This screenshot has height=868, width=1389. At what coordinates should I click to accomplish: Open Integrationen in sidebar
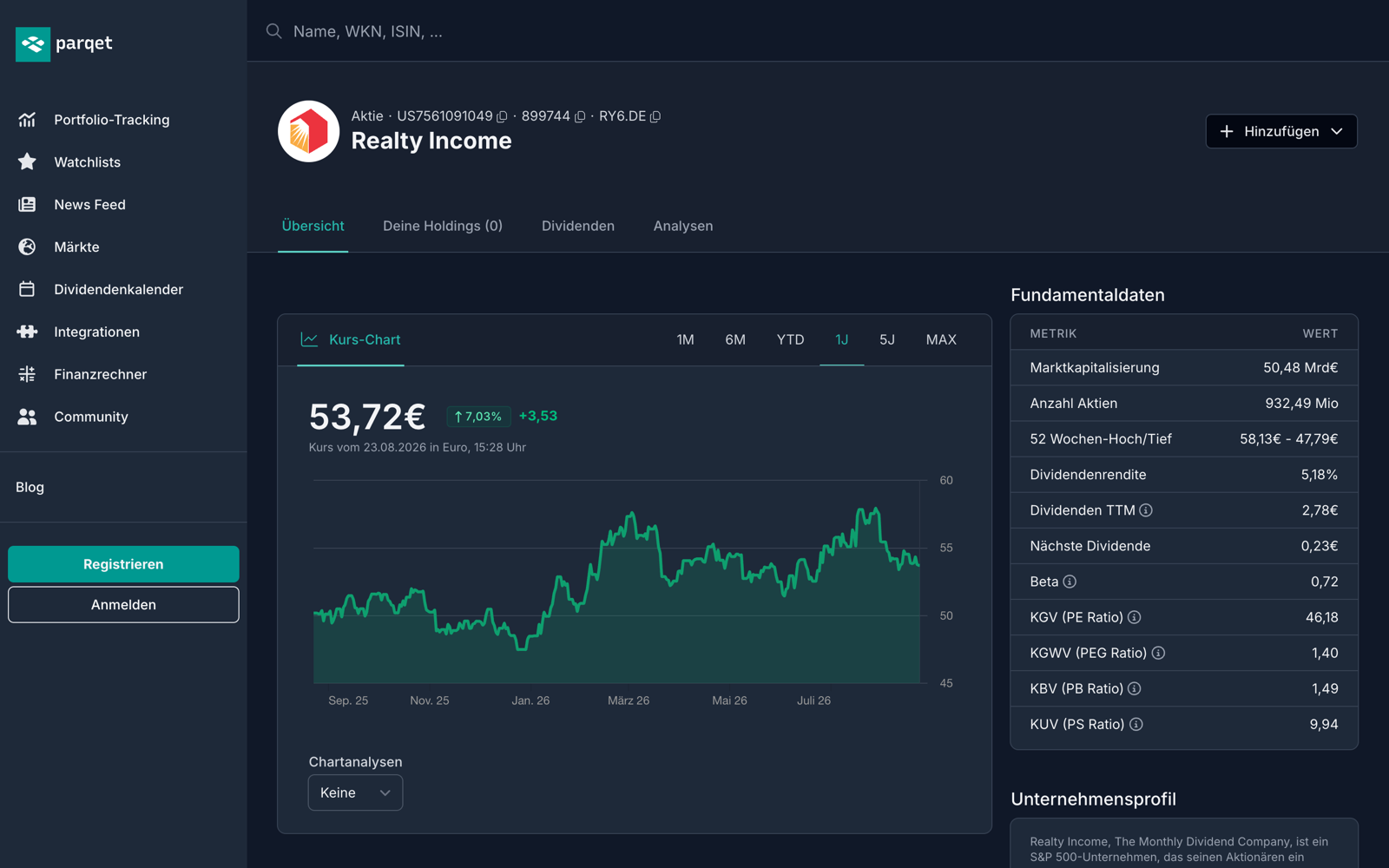[96, 332]
